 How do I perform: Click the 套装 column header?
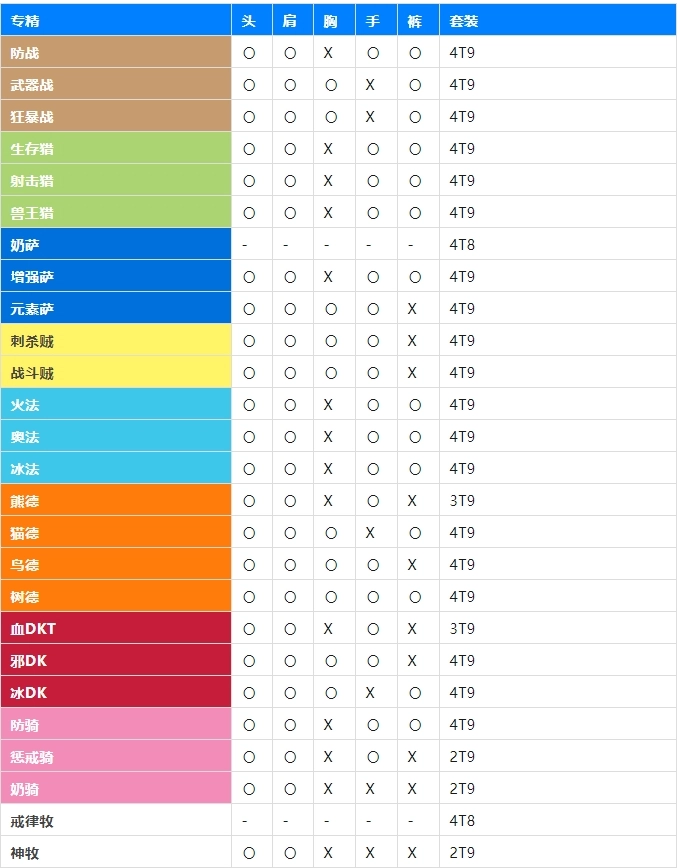(x=463, y=20)
